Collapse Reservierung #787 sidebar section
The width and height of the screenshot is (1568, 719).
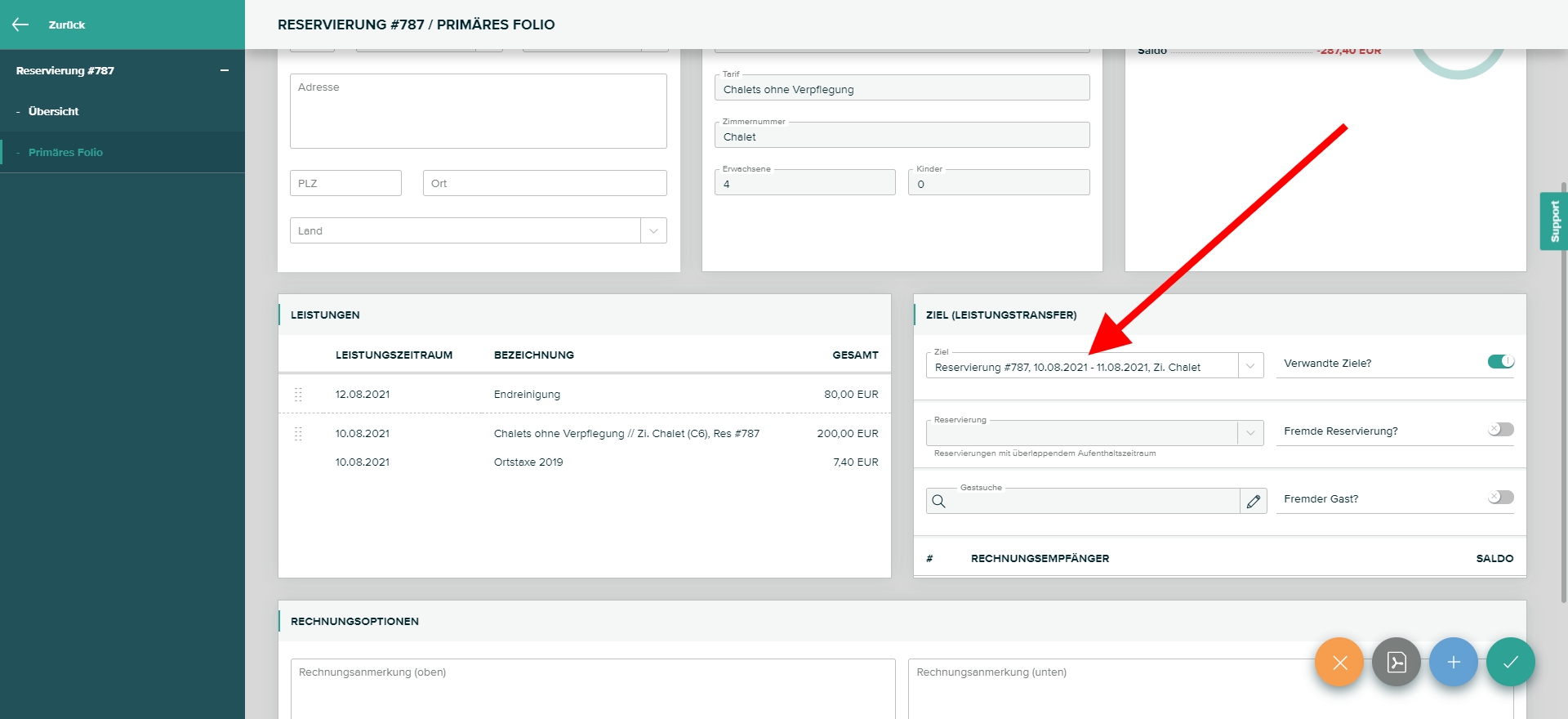(x=224, y=71)
